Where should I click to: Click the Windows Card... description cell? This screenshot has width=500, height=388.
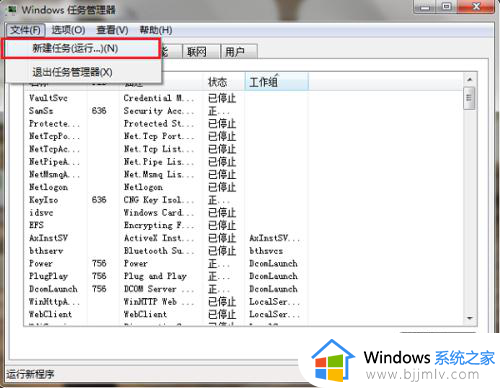pyautogui.click(x=158, y=212)
